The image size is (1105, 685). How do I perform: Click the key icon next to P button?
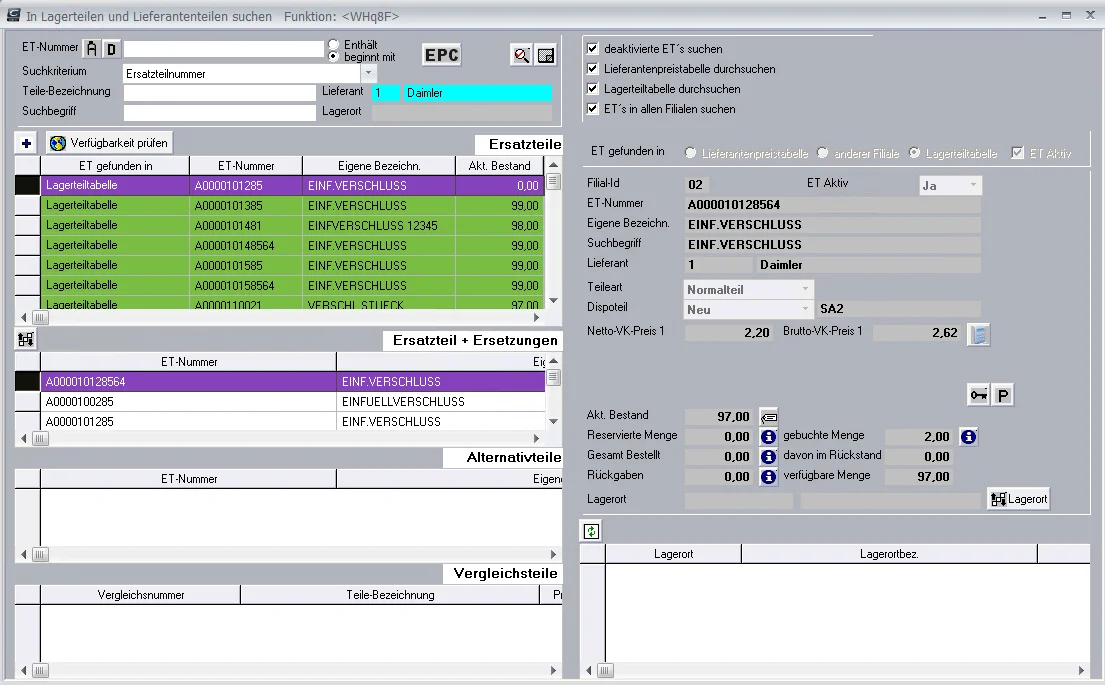coord(979,395)
